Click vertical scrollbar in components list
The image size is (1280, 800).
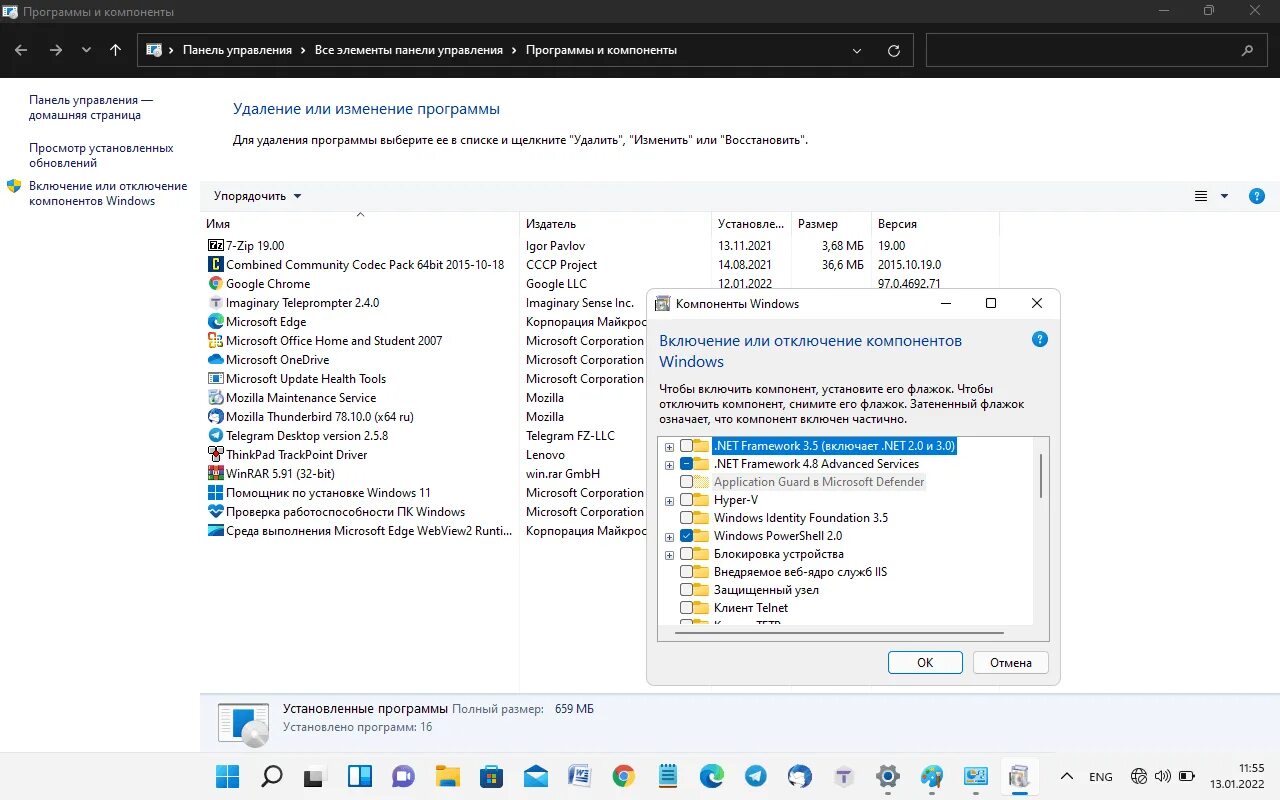[x=1041, y=475]
